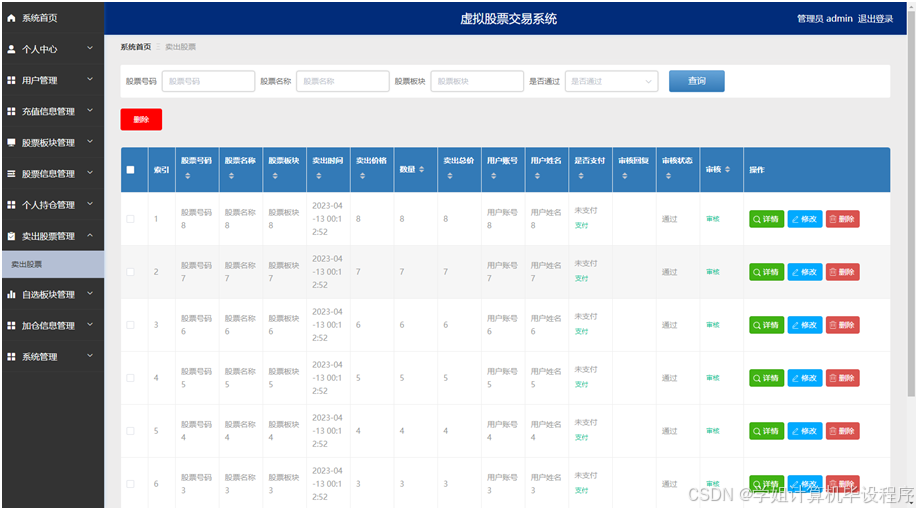918x510 pixels.
Task: Open 详情 for row 4
Action: [x=766, y=378]
